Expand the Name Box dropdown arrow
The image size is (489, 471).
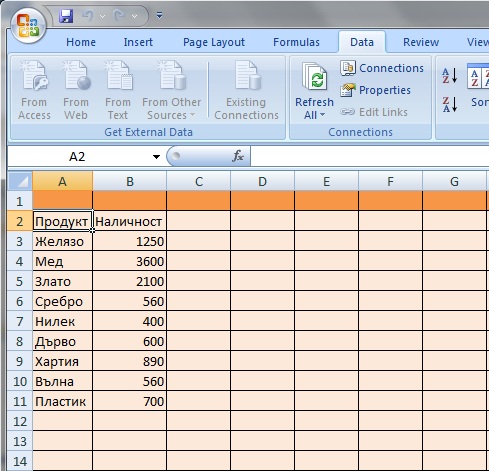pos(156,157)
